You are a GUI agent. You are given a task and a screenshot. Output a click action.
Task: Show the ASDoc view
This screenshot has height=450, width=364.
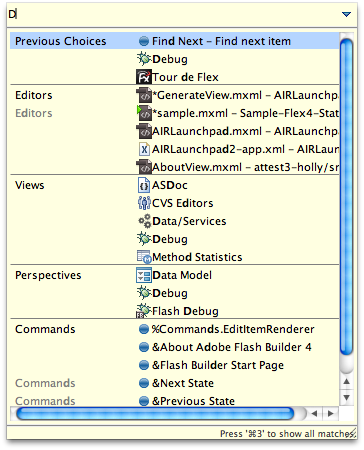[x=175, y=185]
